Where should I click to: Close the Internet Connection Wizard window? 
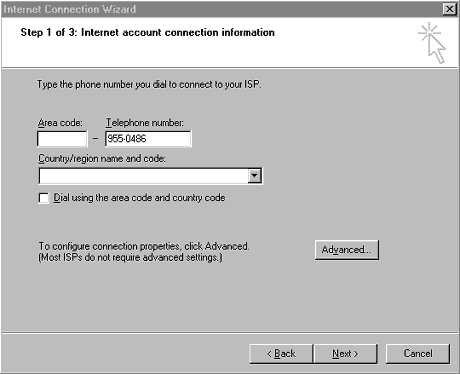tap(450, 9)
